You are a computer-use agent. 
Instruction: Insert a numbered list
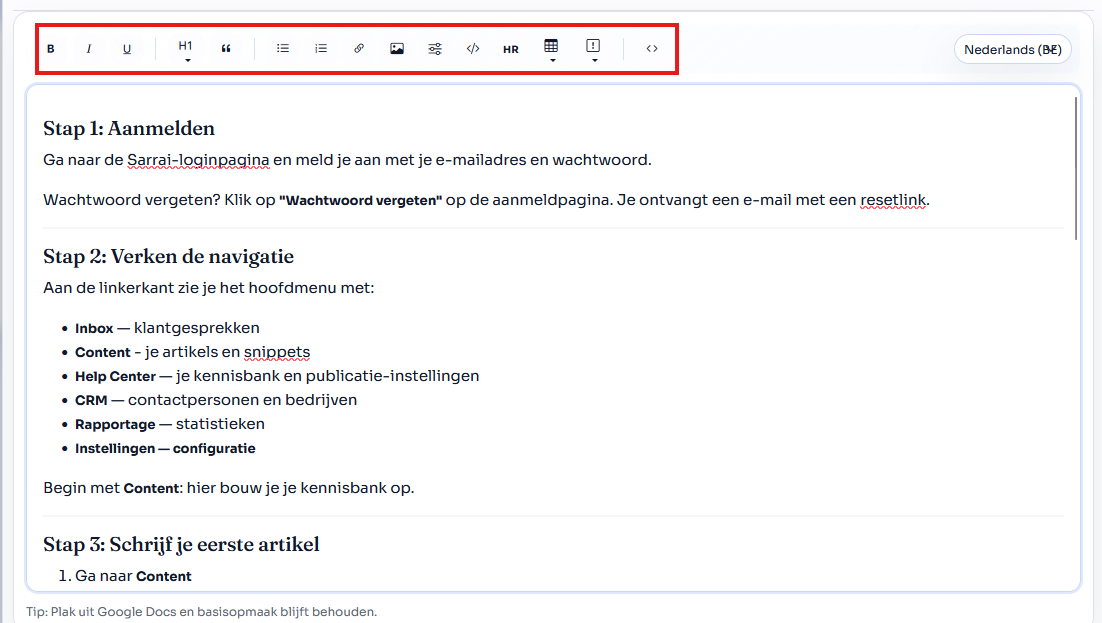320,47
